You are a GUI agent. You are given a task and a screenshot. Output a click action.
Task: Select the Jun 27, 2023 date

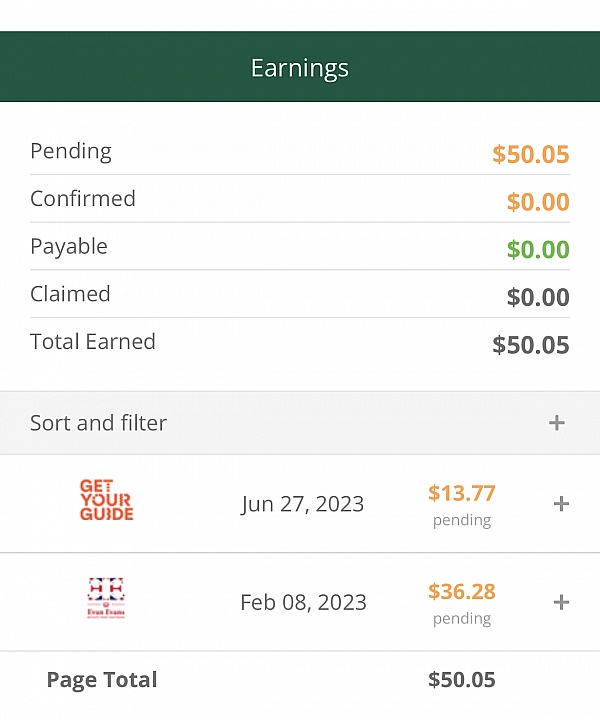302,504
